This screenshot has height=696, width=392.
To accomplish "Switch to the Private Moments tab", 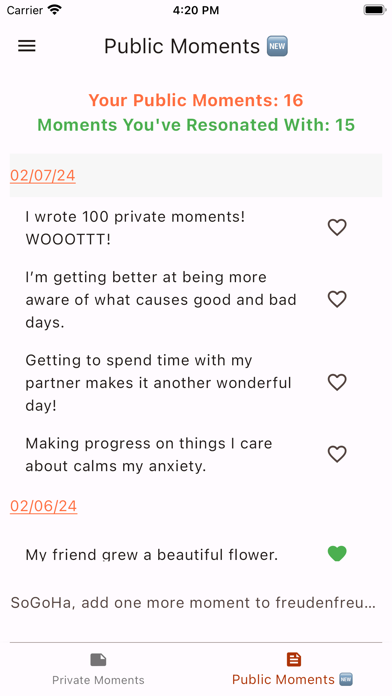I will 98,668.
